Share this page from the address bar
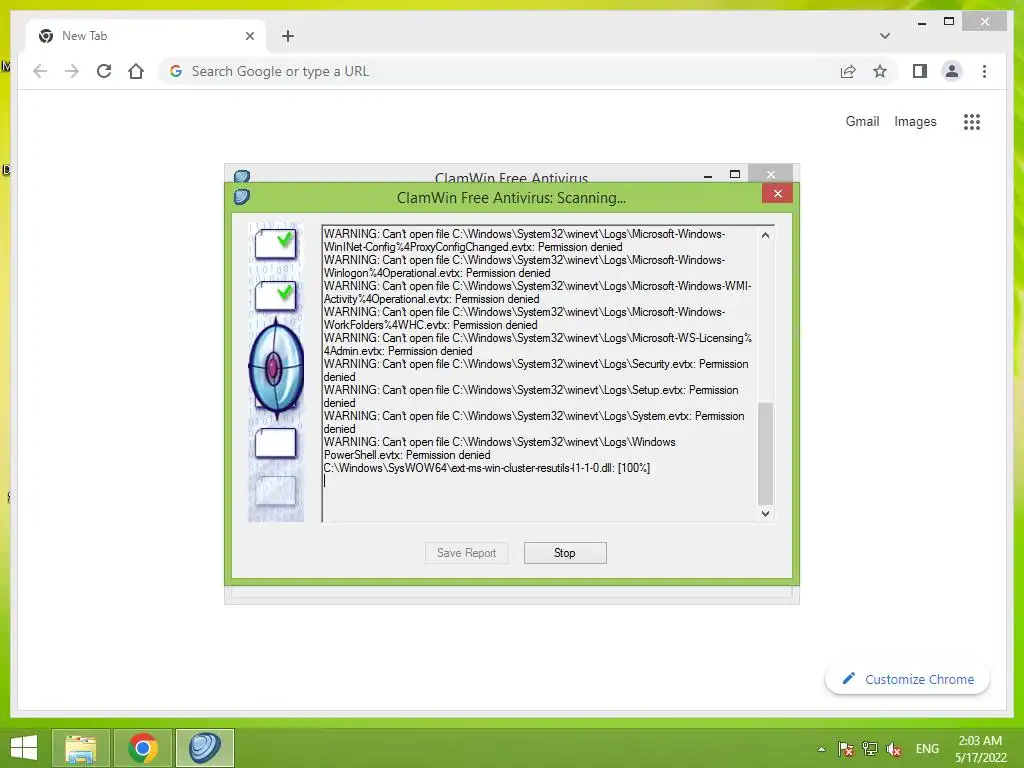The width and height of the screenshot is (1024, 768). point(848,71)
